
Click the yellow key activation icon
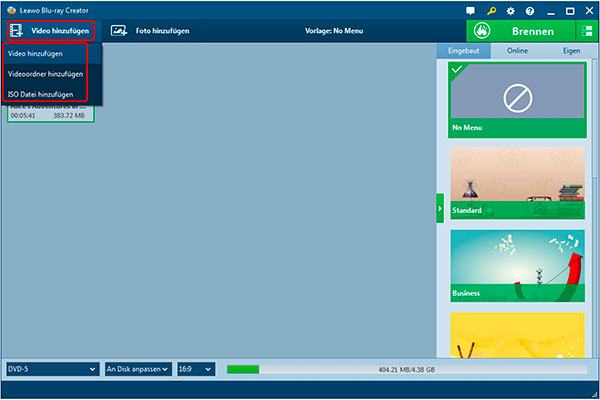click(491, 11)
